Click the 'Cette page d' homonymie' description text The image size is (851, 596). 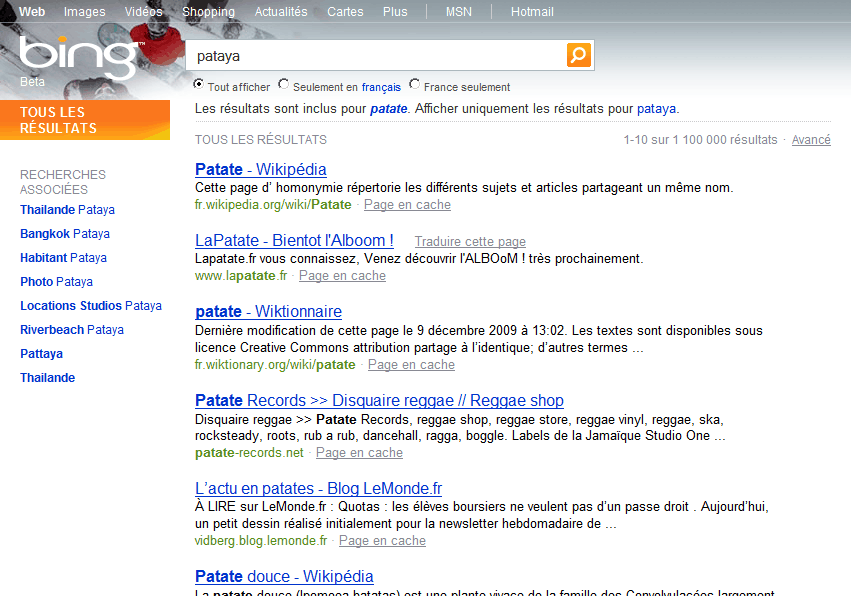tap(464, 188)
